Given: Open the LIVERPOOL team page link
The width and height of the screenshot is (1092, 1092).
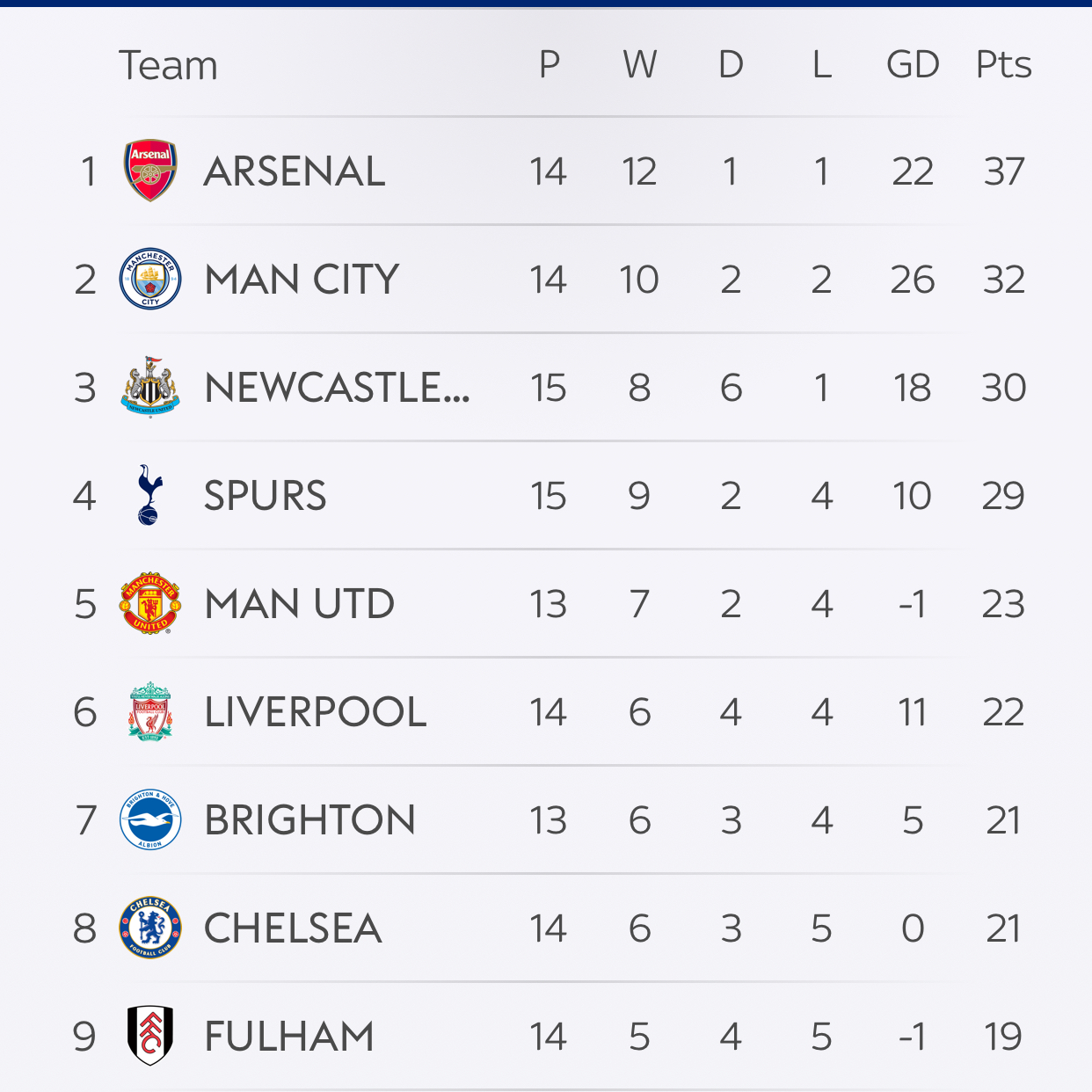Looking at the screenshot, I should tap(316, 712).
